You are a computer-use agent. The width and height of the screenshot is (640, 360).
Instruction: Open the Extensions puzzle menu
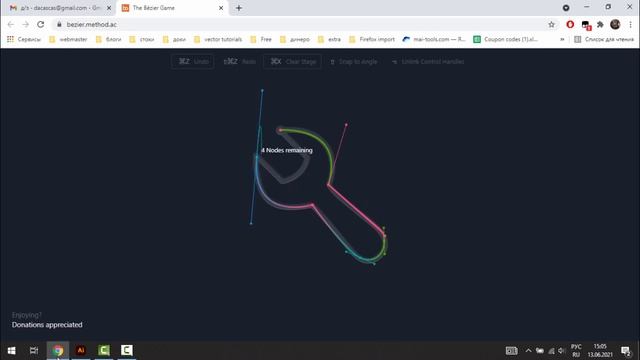600,24
